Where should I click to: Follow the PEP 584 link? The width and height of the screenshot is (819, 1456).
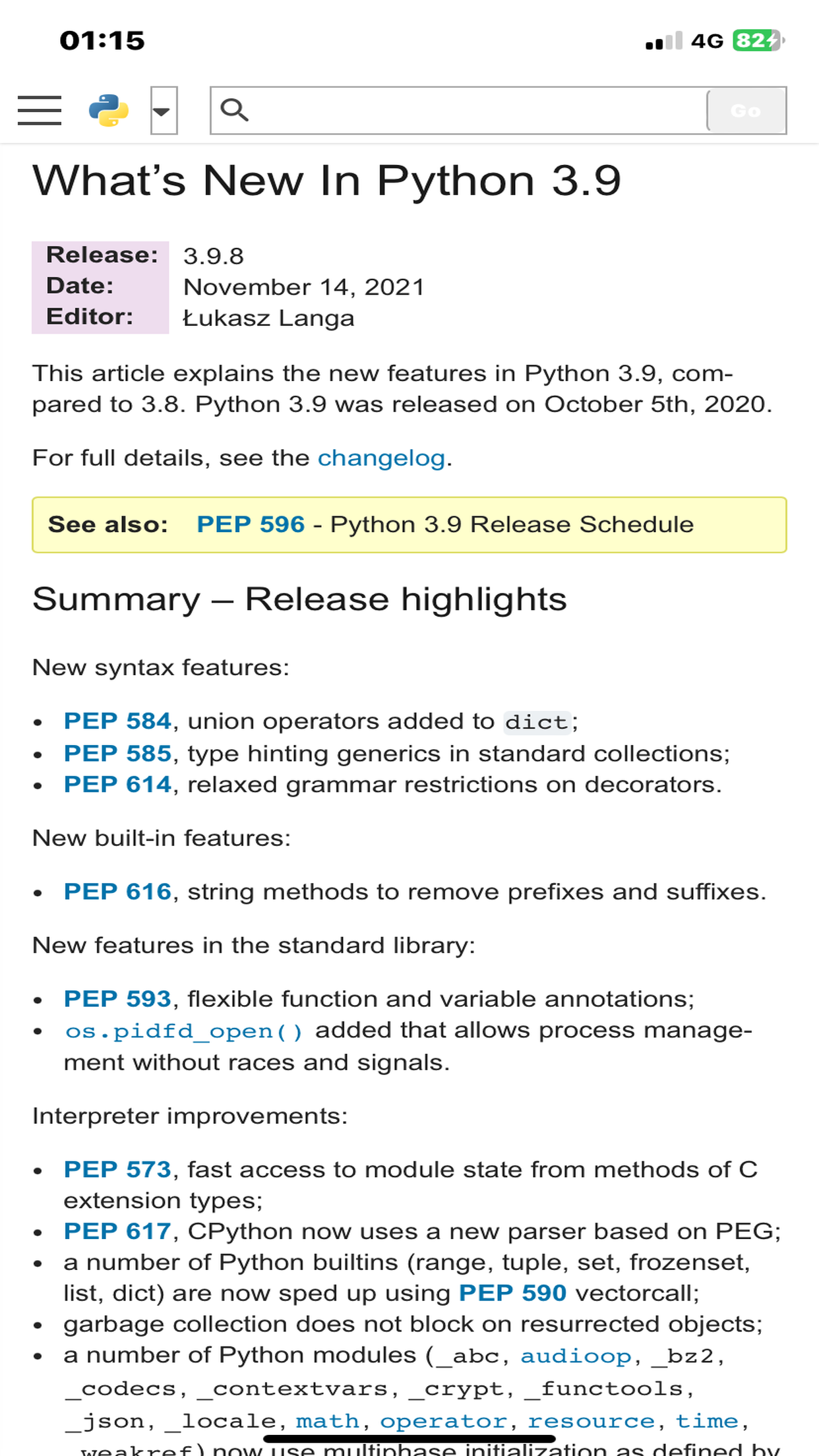[x=117, y=721]
